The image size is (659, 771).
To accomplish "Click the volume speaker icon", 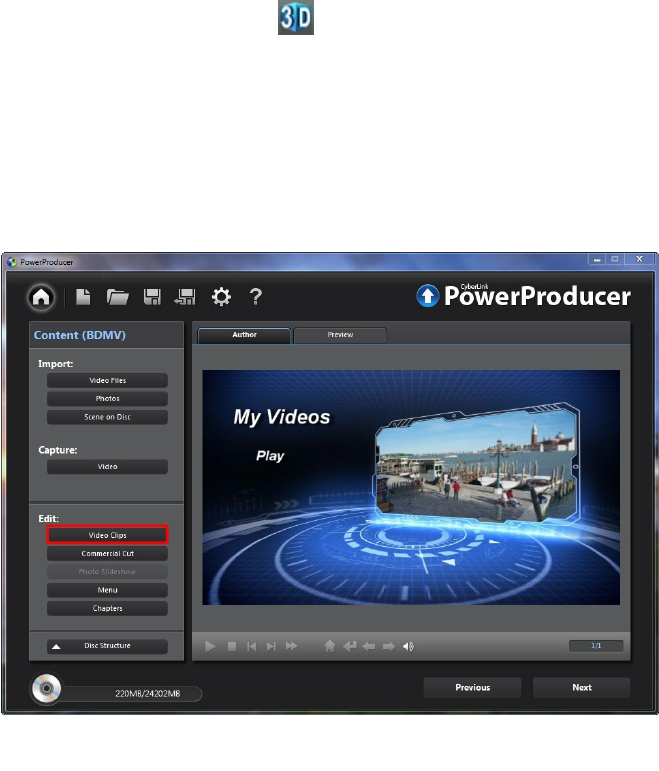I will 408,647.
